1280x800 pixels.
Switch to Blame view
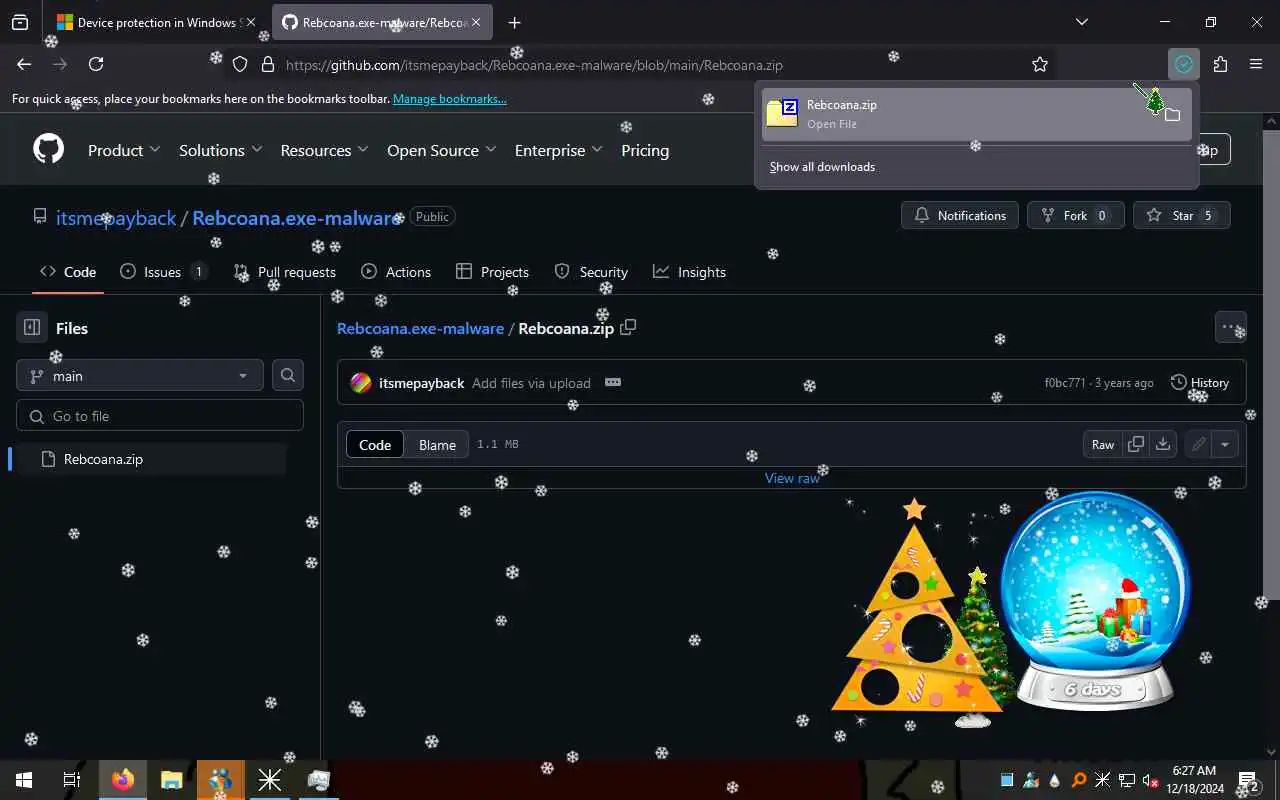tap(437, 445)
